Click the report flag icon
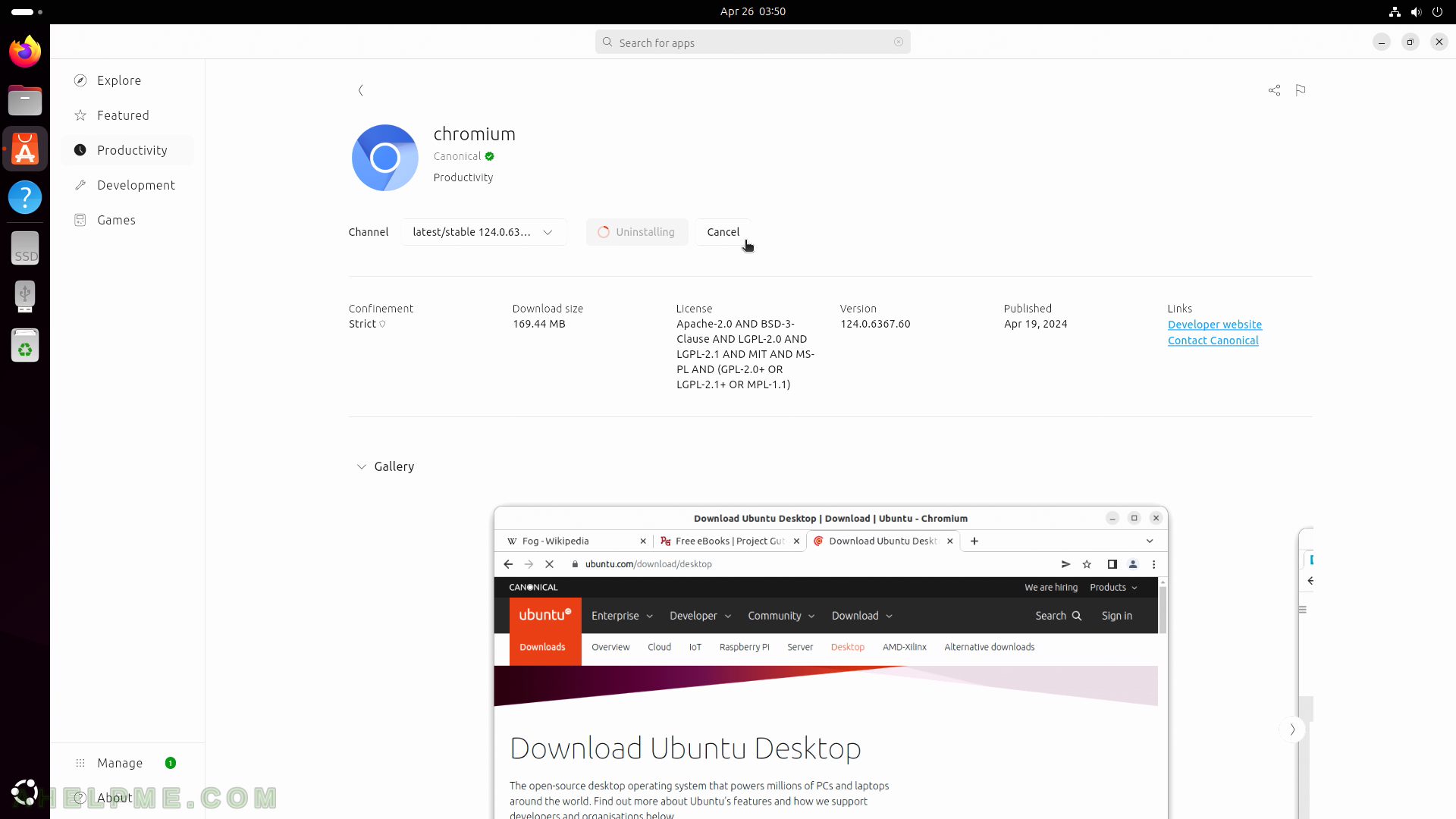 click(1301, 90)
